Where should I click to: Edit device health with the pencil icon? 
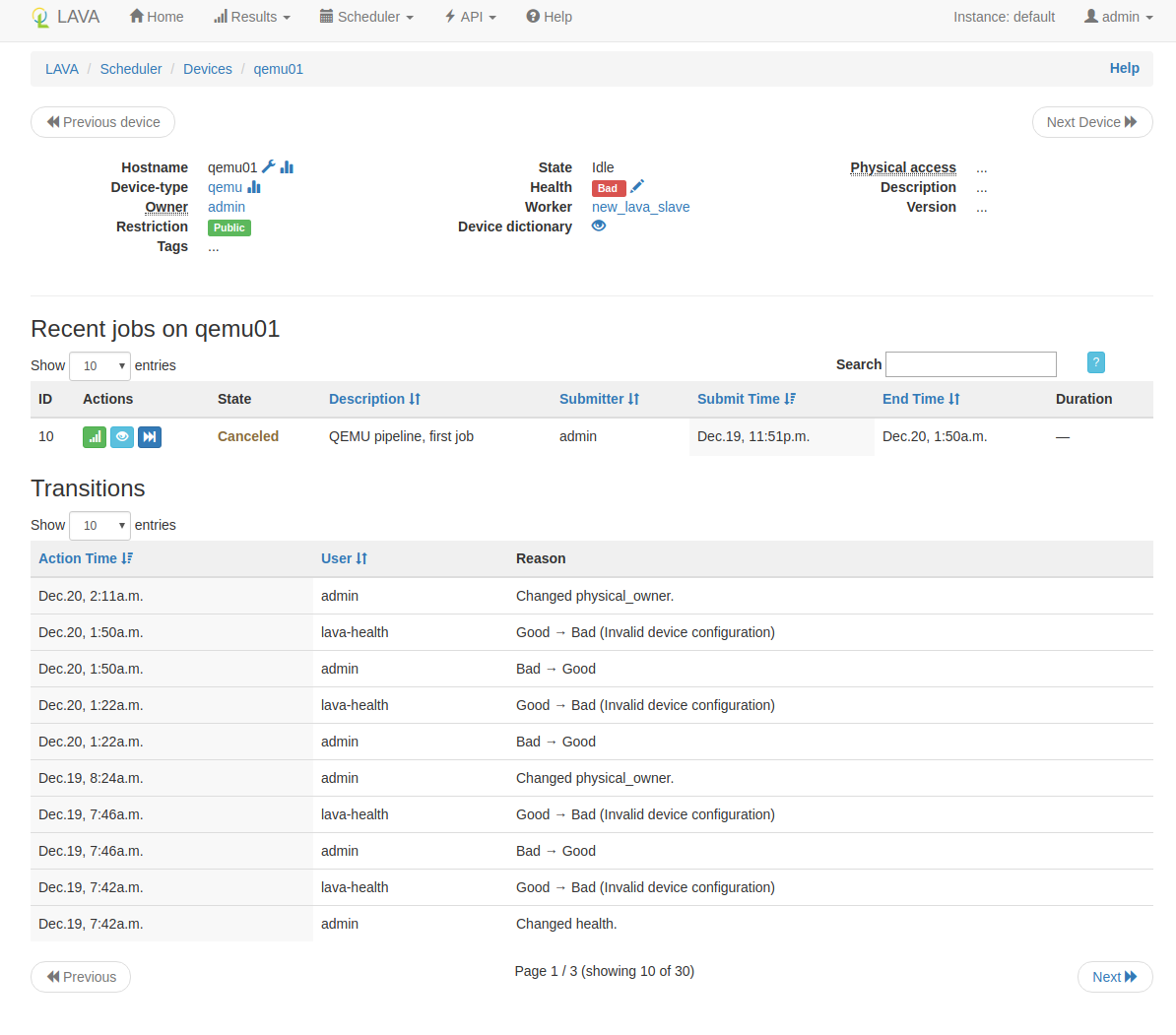point(637,186)
